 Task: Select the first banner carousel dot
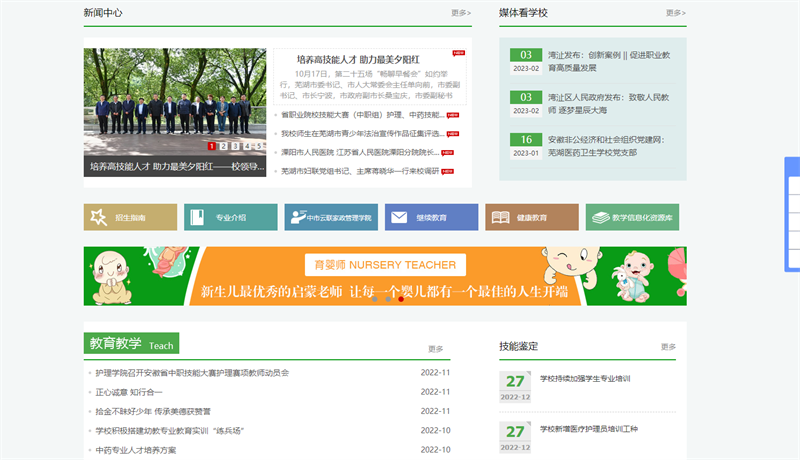[375, 299]
